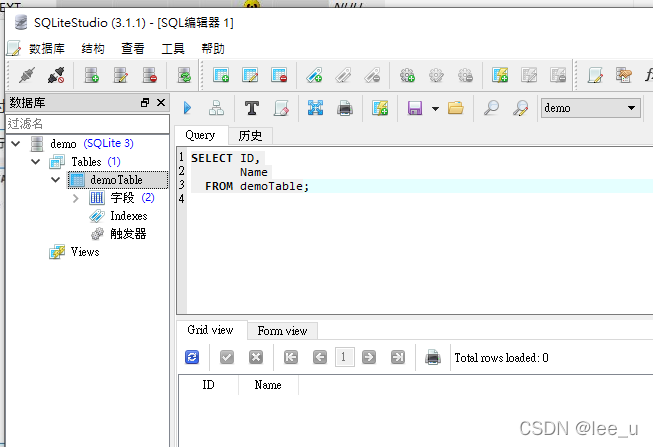
Task: Click the page number field
Action: point(344,357)
